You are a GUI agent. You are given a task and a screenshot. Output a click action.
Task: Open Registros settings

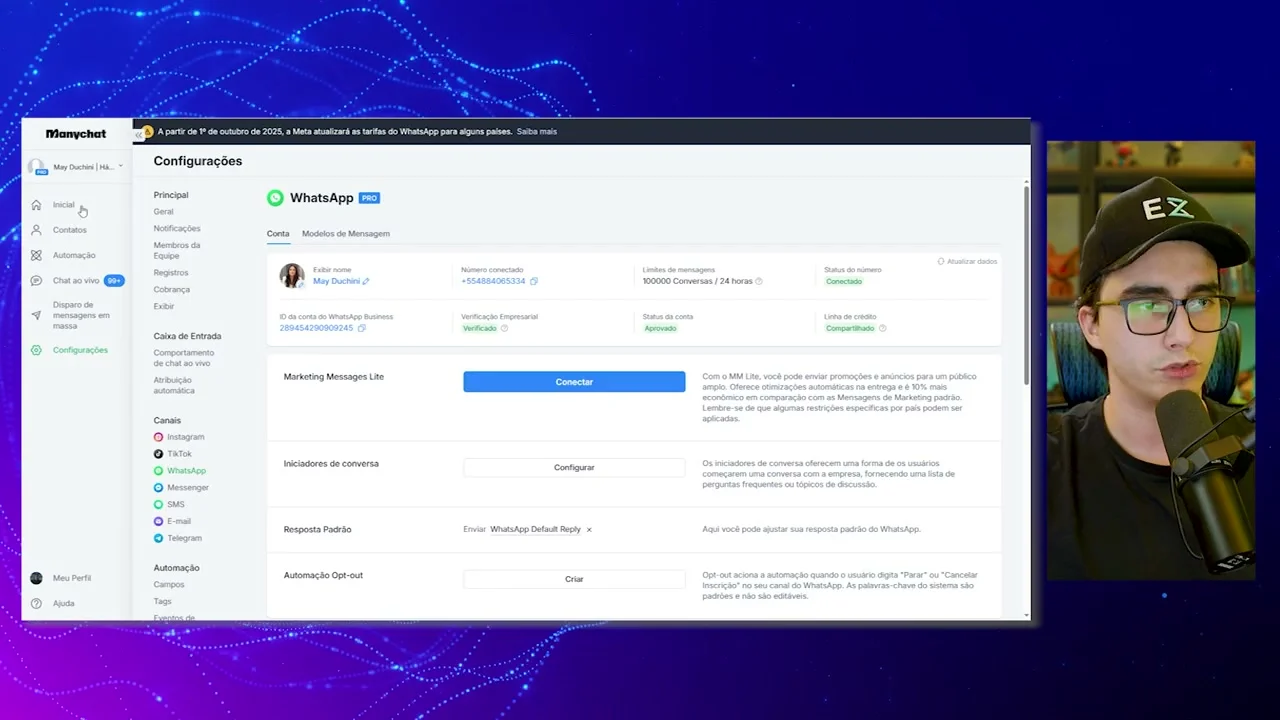[x=171, y=273]
